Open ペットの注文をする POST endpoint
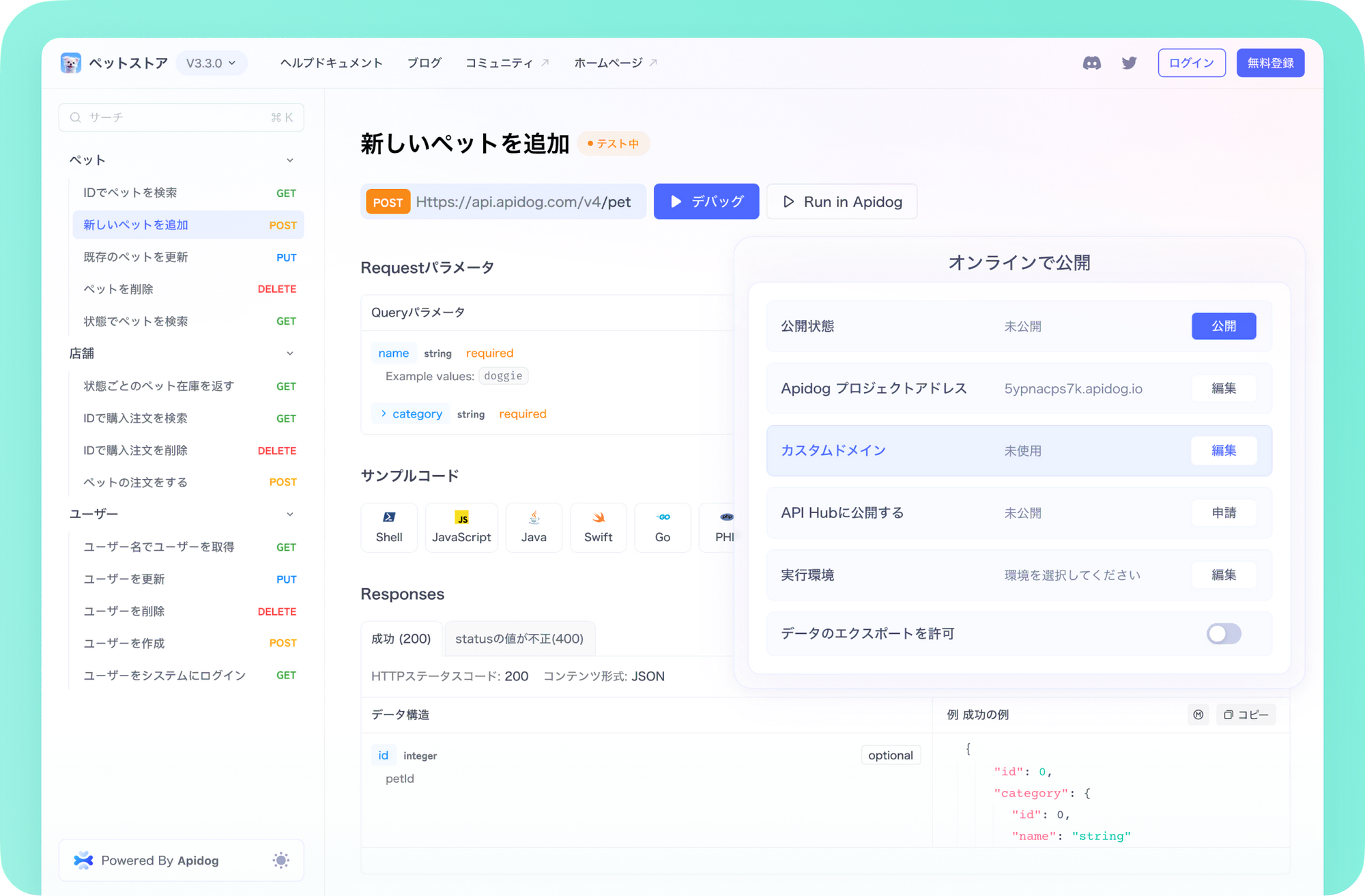This screenshot has height=896, width=1365. [188, 482]
